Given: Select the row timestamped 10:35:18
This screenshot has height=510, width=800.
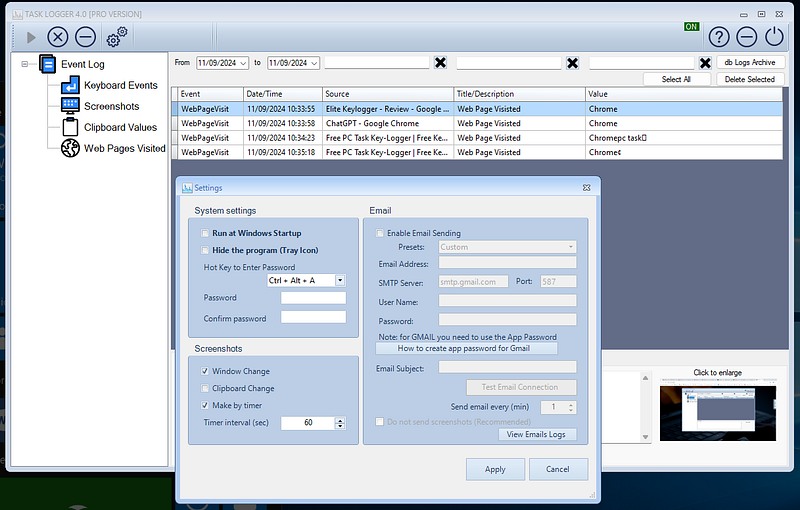Looking at the screenshot, I should 477,152.
